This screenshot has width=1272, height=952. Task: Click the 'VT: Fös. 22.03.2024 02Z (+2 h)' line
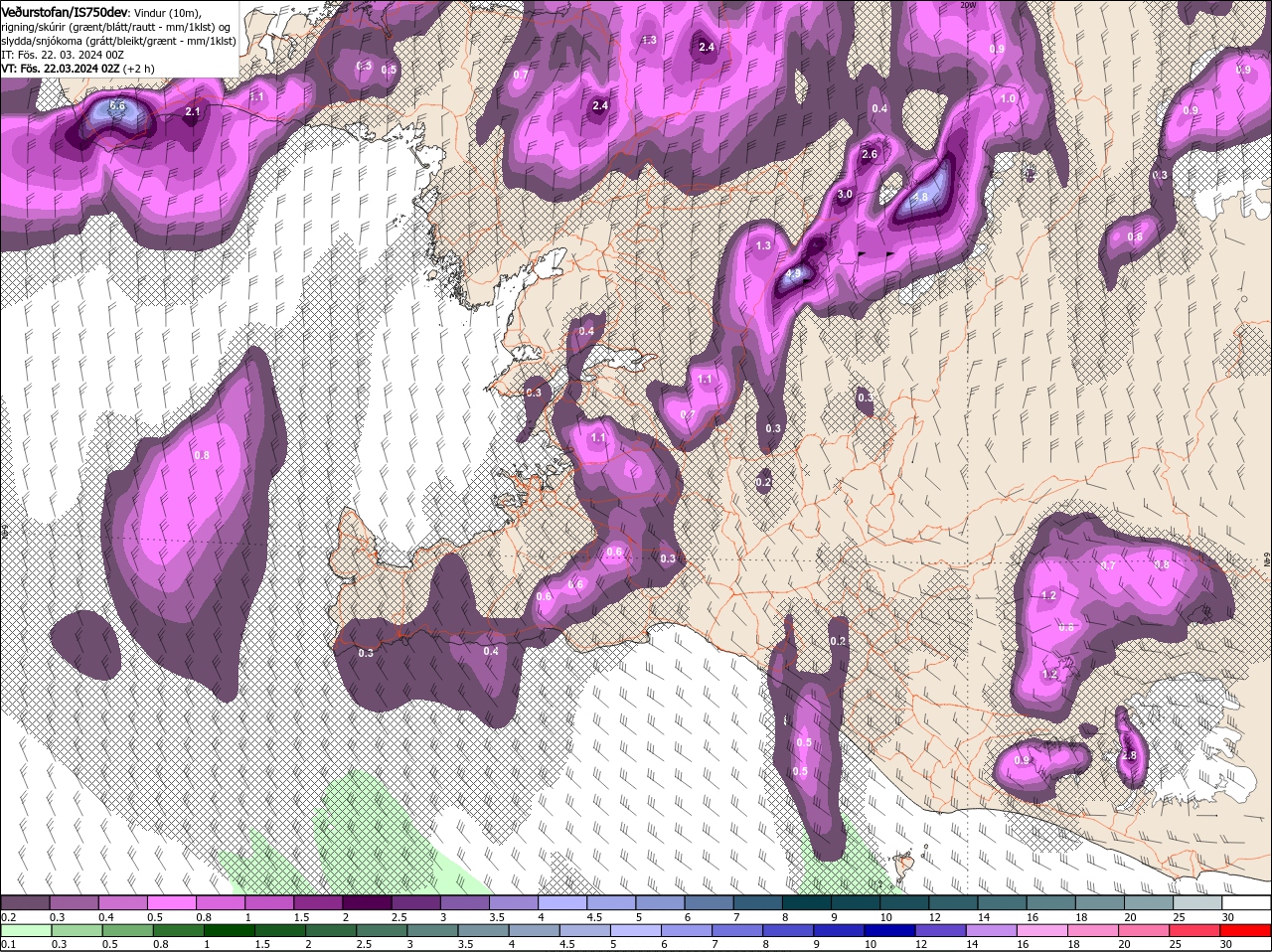point(78,69)
